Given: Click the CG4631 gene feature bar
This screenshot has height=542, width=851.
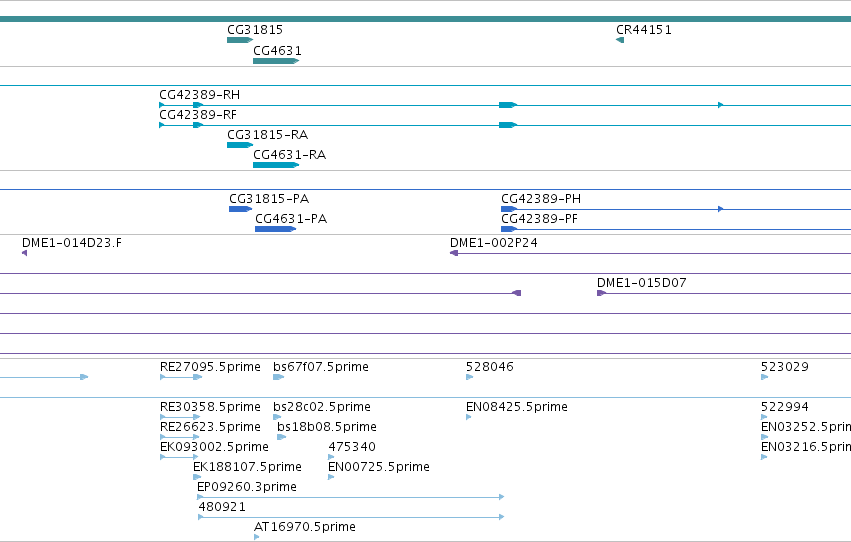Looking at the screenshot, I should 276,61.
